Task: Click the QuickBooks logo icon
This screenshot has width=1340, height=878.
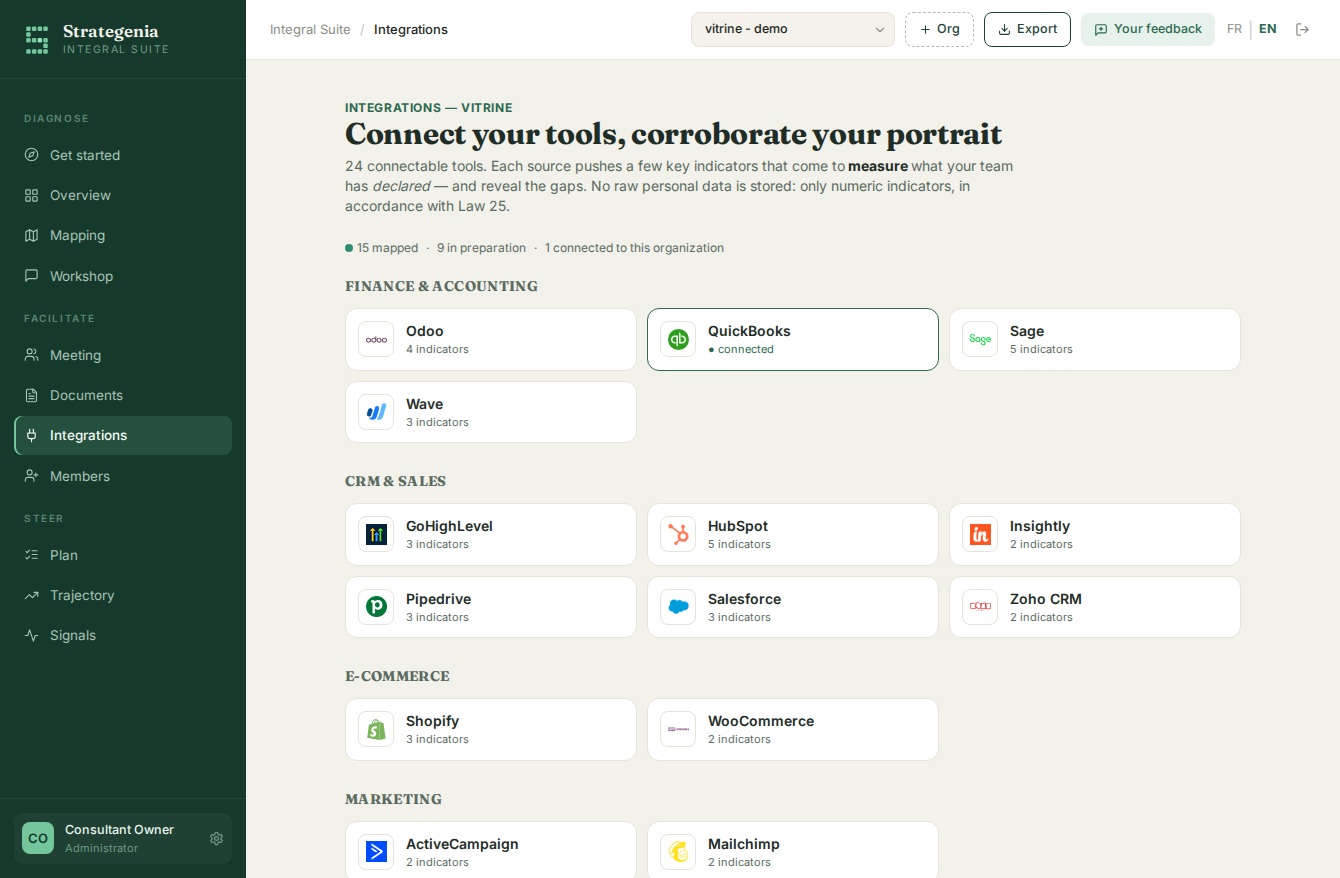Action: pyautogui.click(x=678, y=339)
